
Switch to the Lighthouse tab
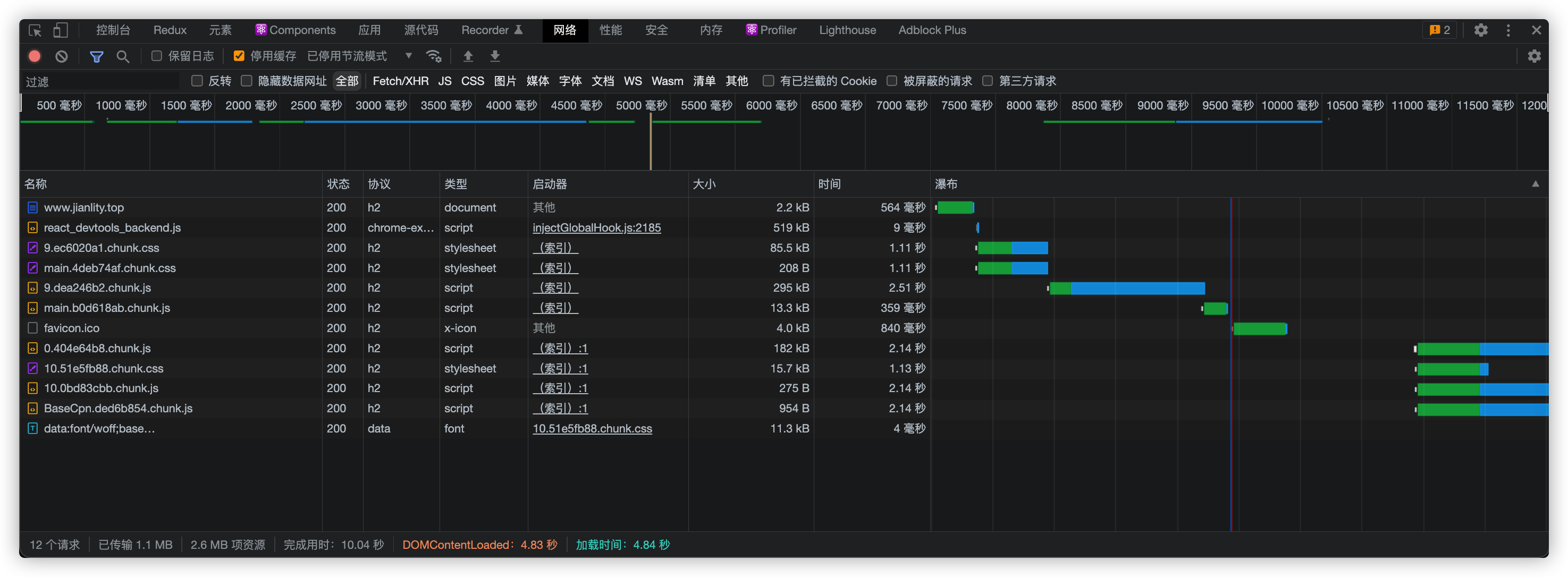coord(847,30)
